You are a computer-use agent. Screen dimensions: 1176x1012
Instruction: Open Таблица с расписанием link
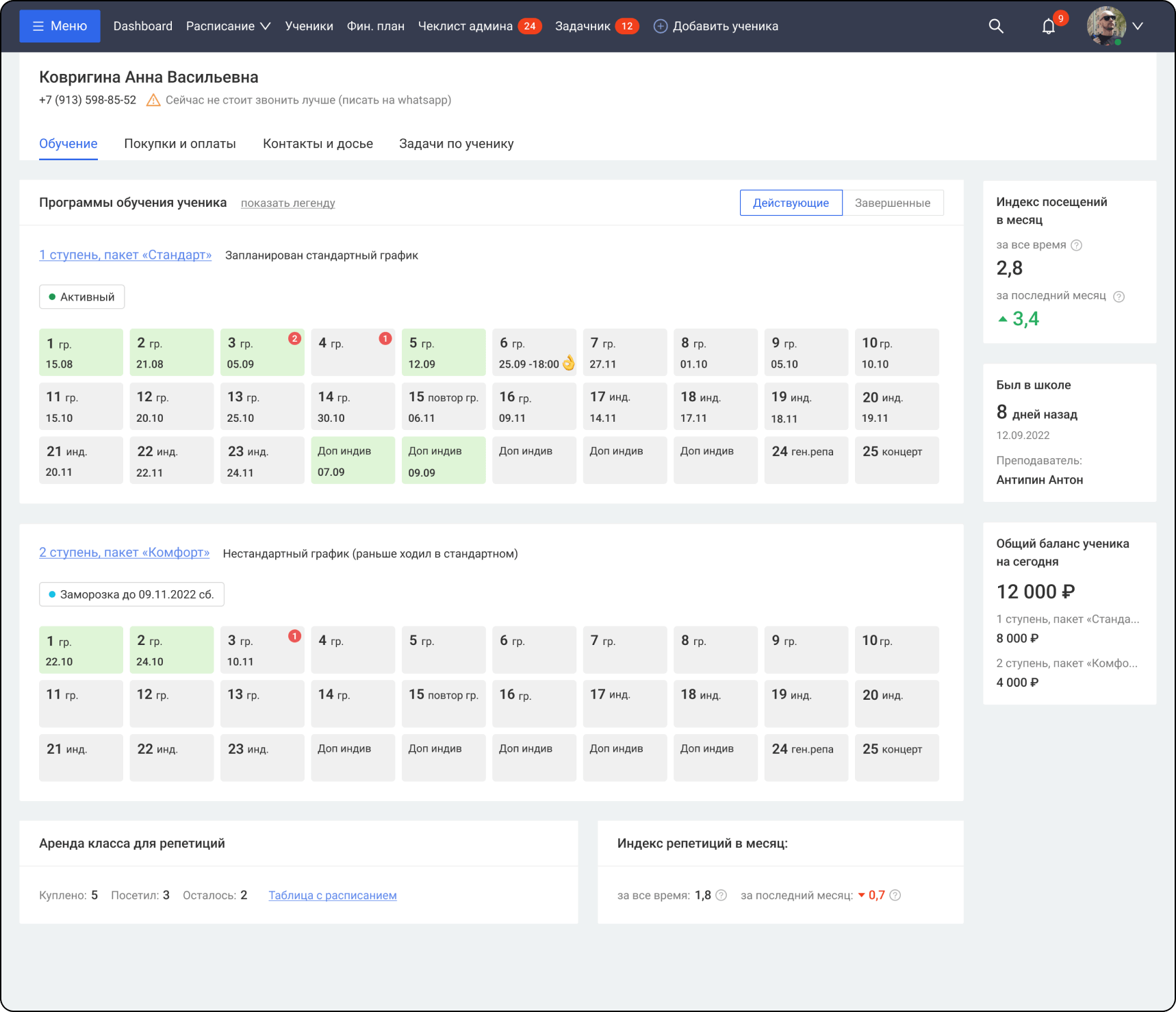click(332, 895)
